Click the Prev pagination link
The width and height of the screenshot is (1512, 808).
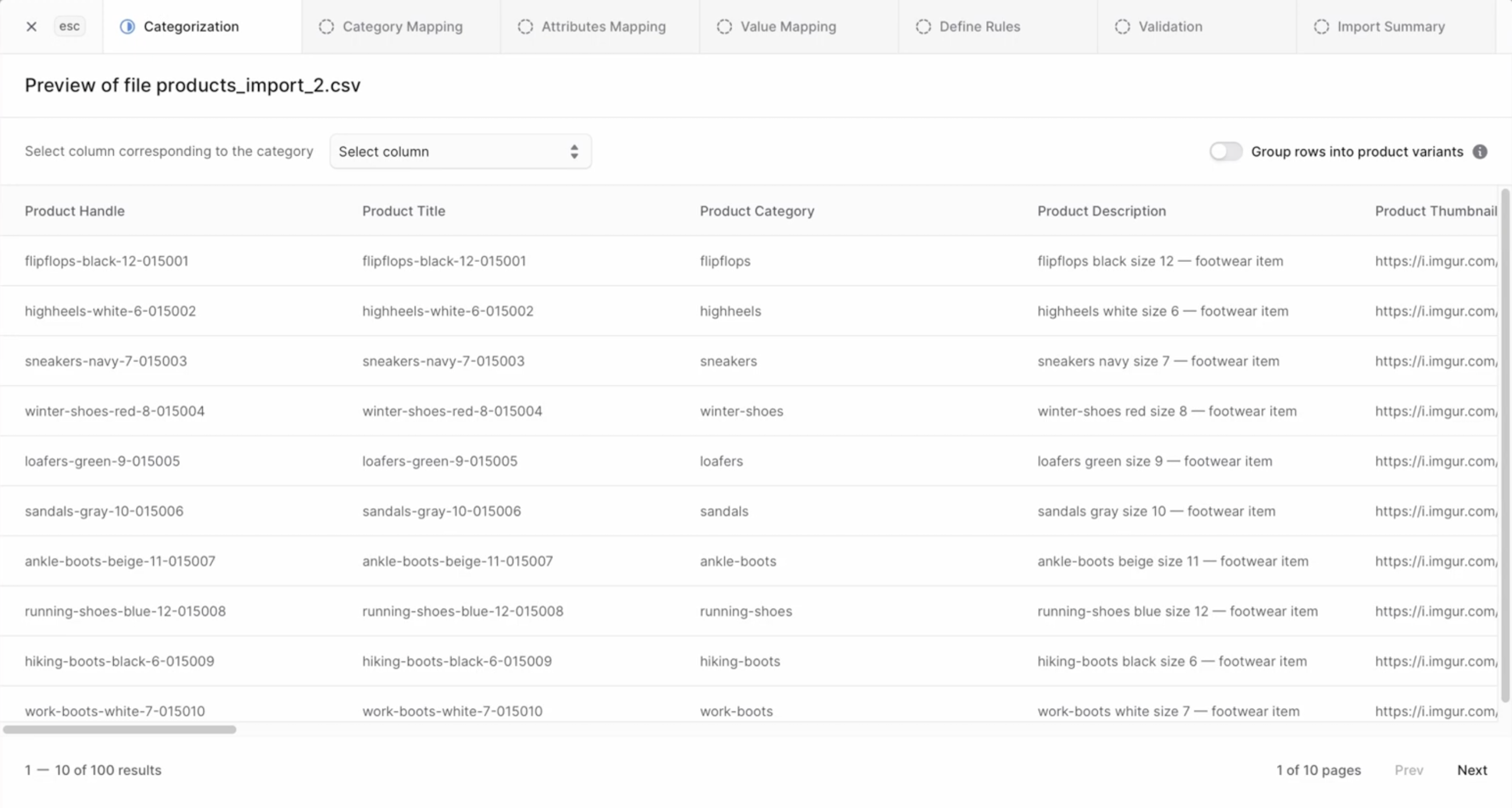click(x=1409, y=770)
